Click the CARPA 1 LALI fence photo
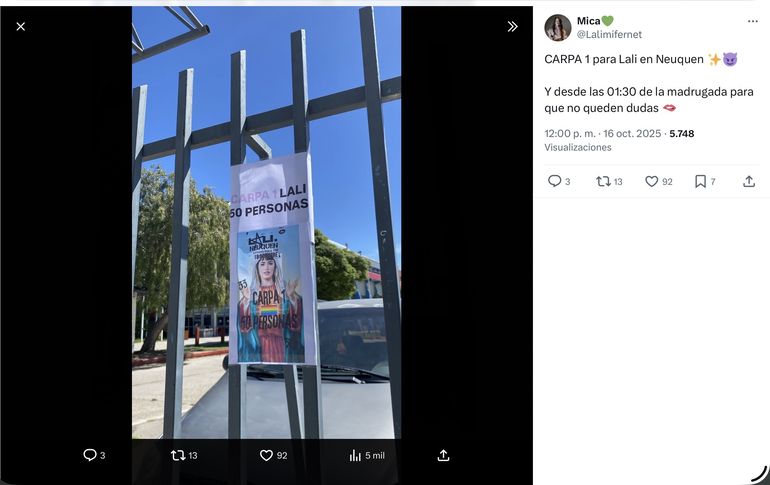Image resolution: width=770 pixels, height=485 pixels. click(267, 222)
